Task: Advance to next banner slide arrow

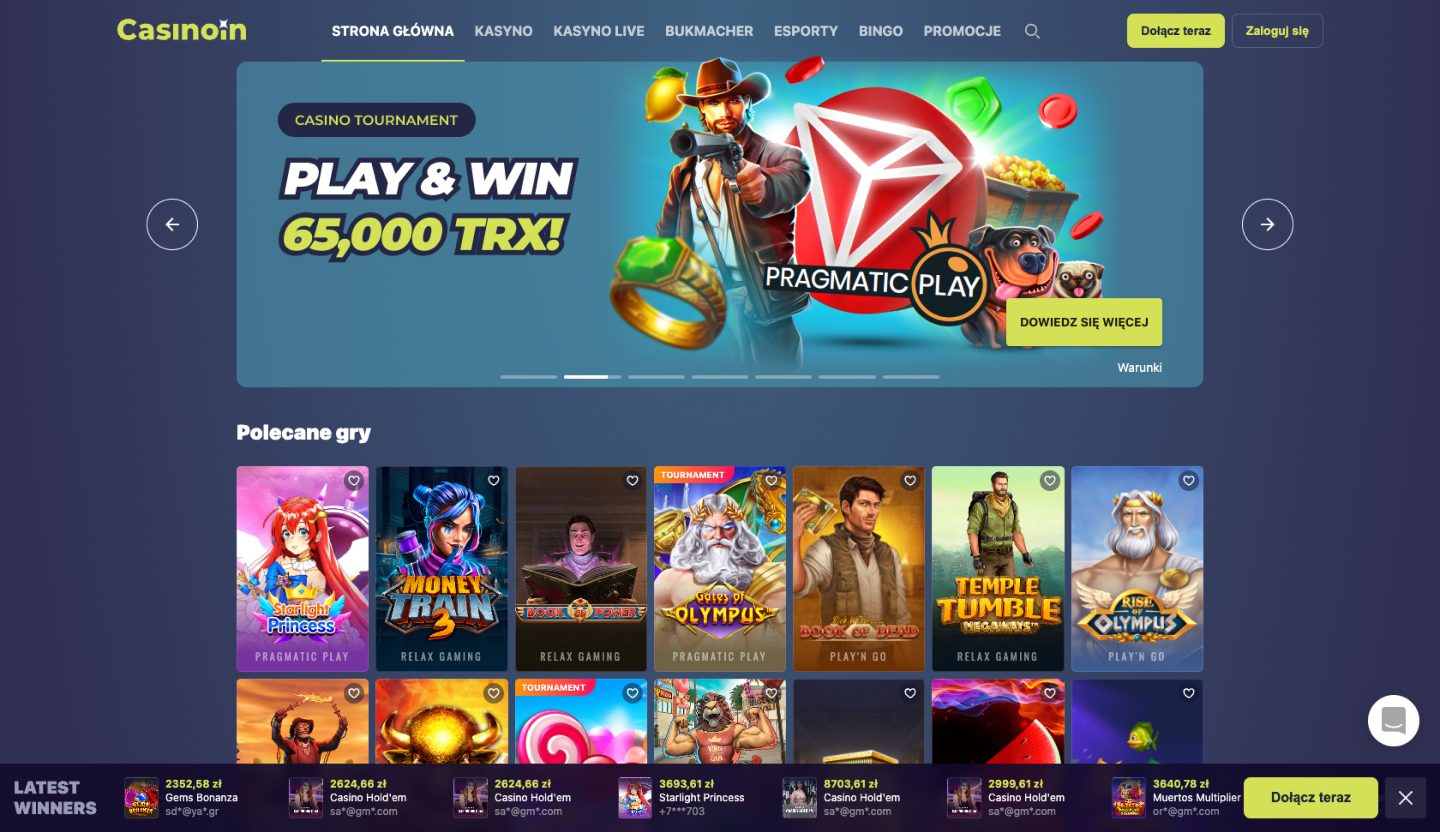Action: click(x=1267, y=225)
